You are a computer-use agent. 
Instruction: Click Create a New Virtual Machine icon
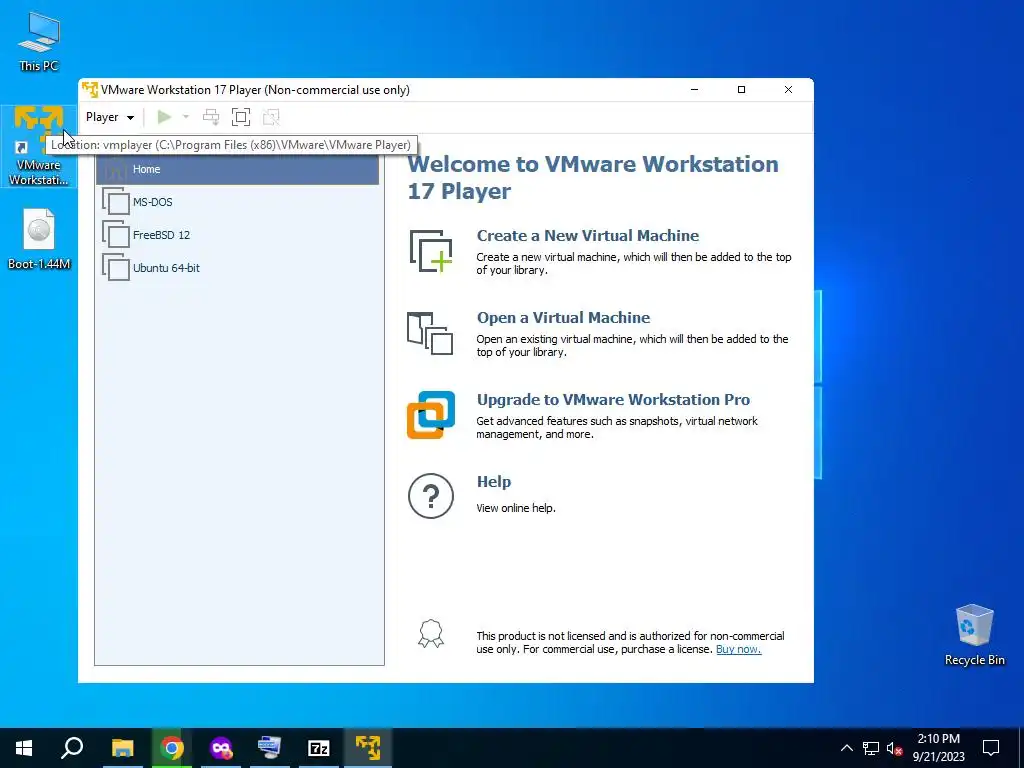[431, 251]
